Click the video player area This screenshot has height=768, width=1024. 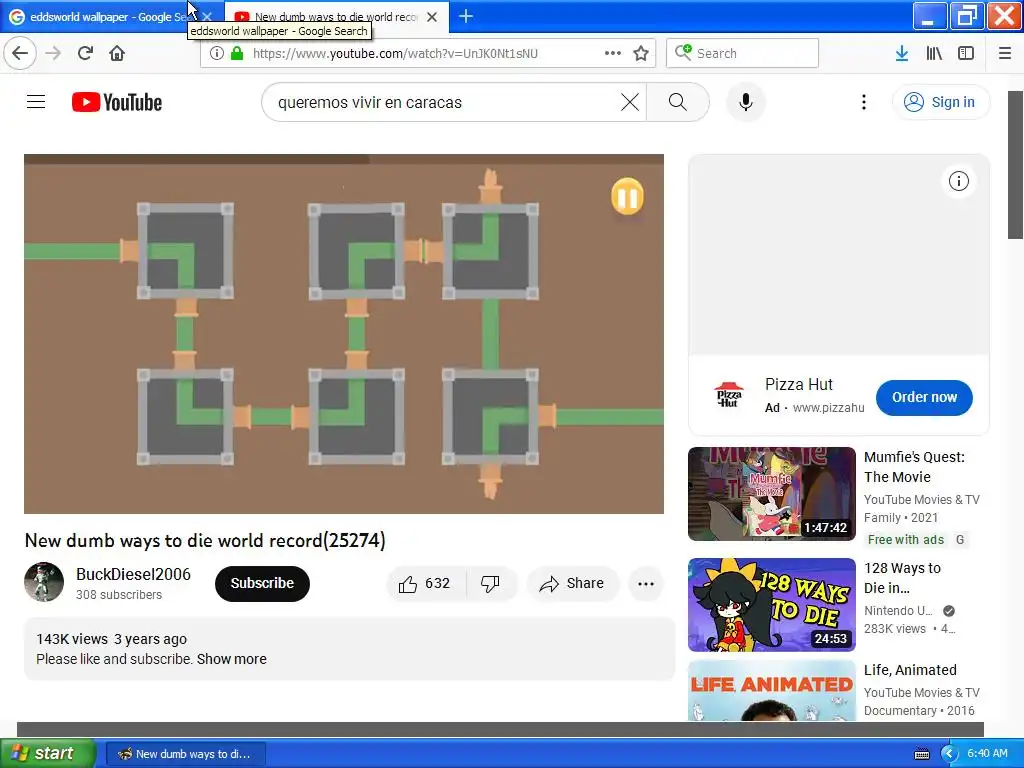click(x=344, y=334)
